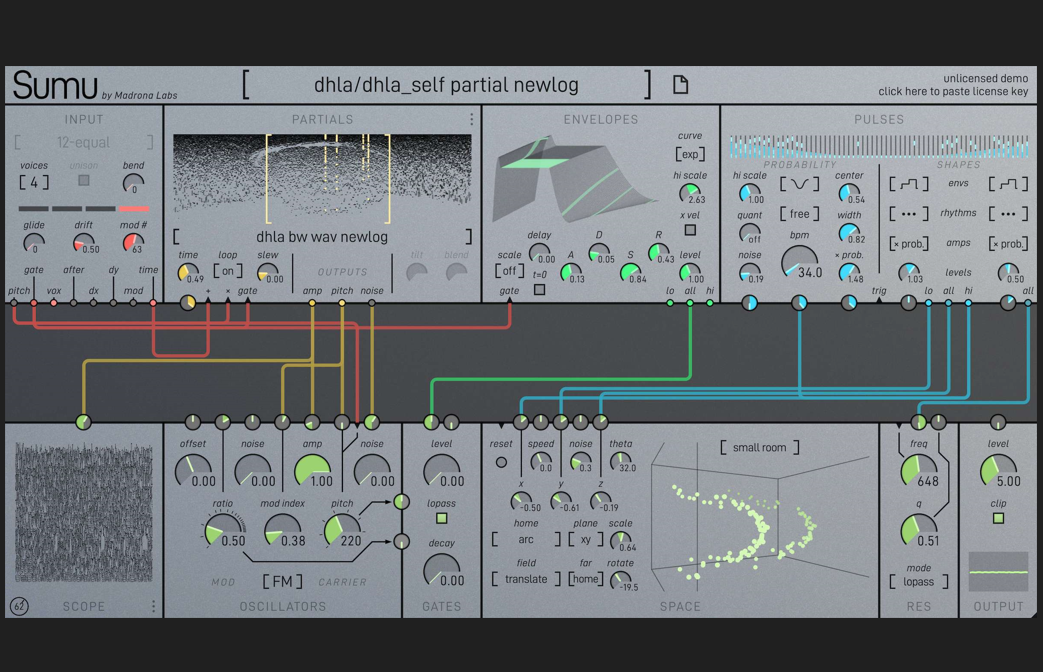Open the envelope curve exp selector
The height and width of the screenshot is (672, 1043).
tap(690, 154)
